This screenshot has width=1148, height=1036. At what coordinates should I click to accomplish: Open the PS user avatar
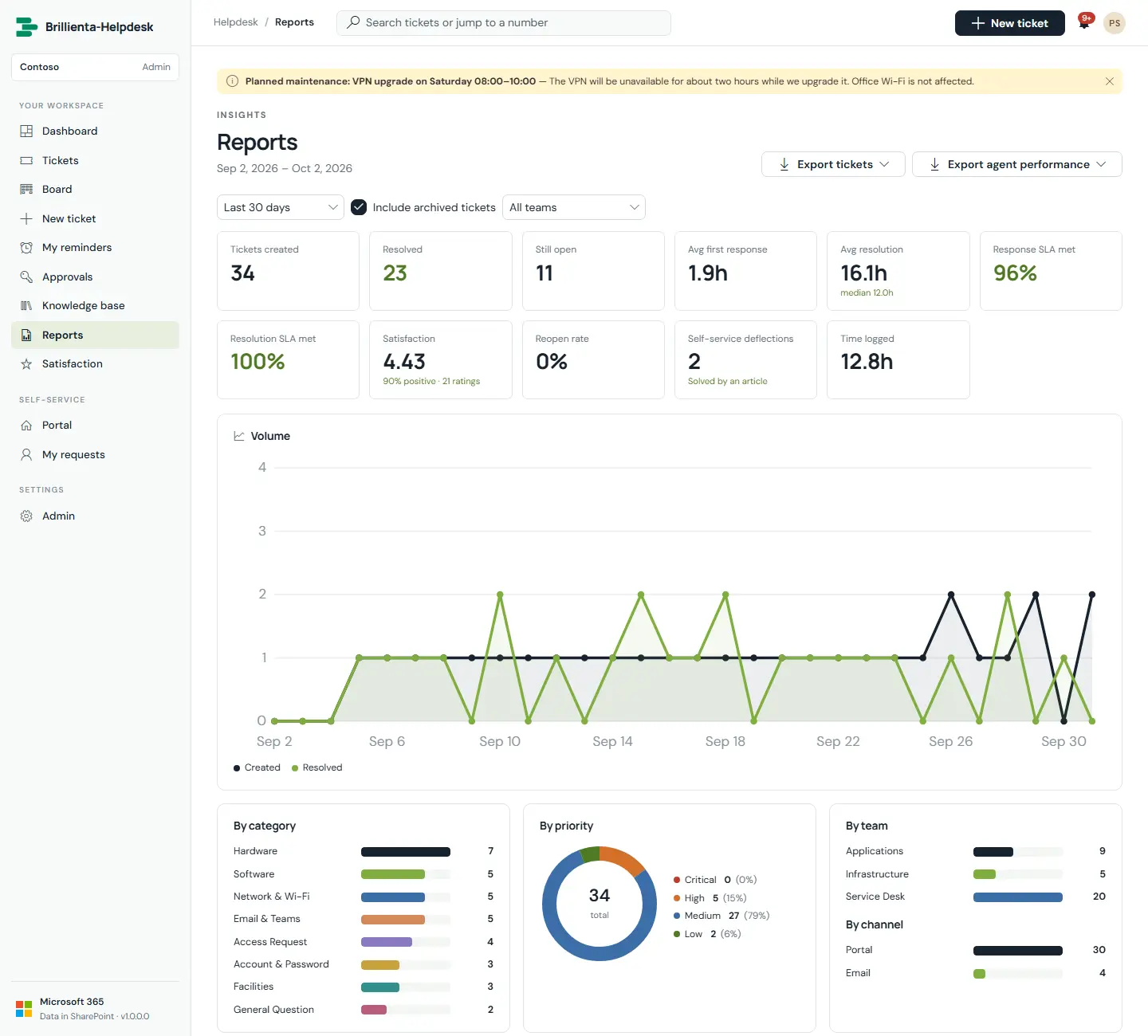[1115, 23]
